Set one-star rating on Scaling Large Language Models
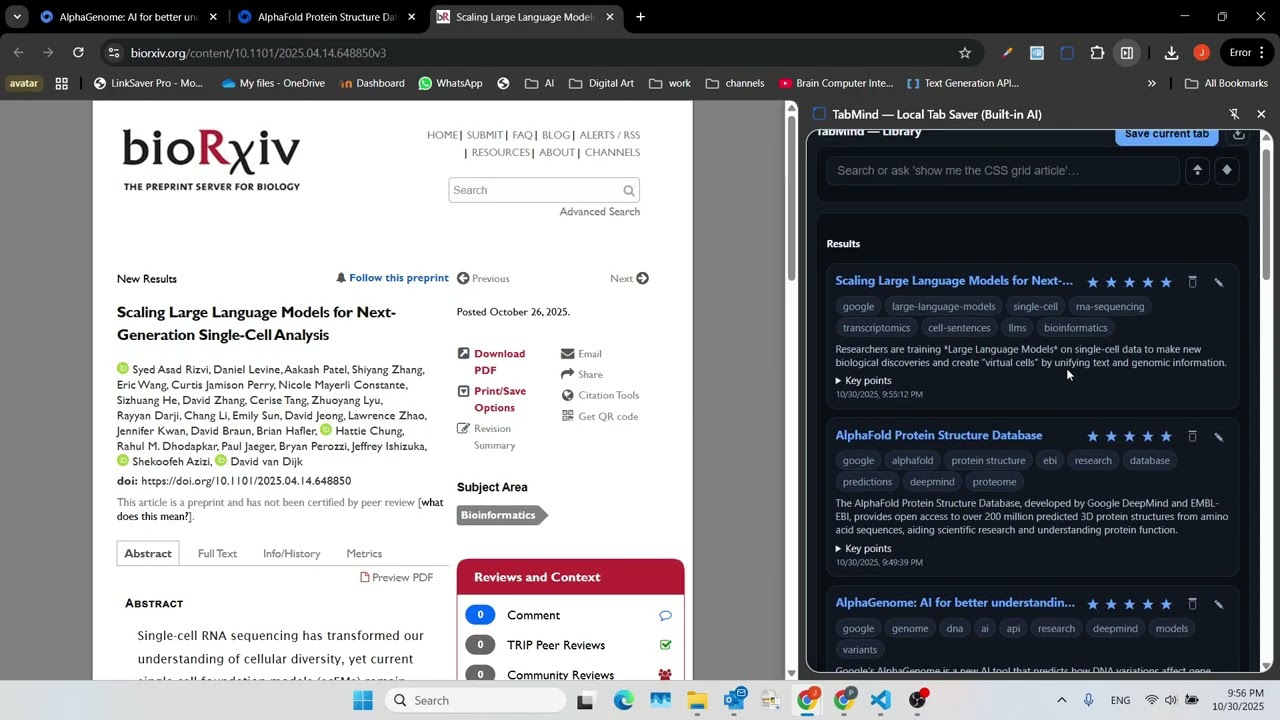 [x=1093, y=282]
